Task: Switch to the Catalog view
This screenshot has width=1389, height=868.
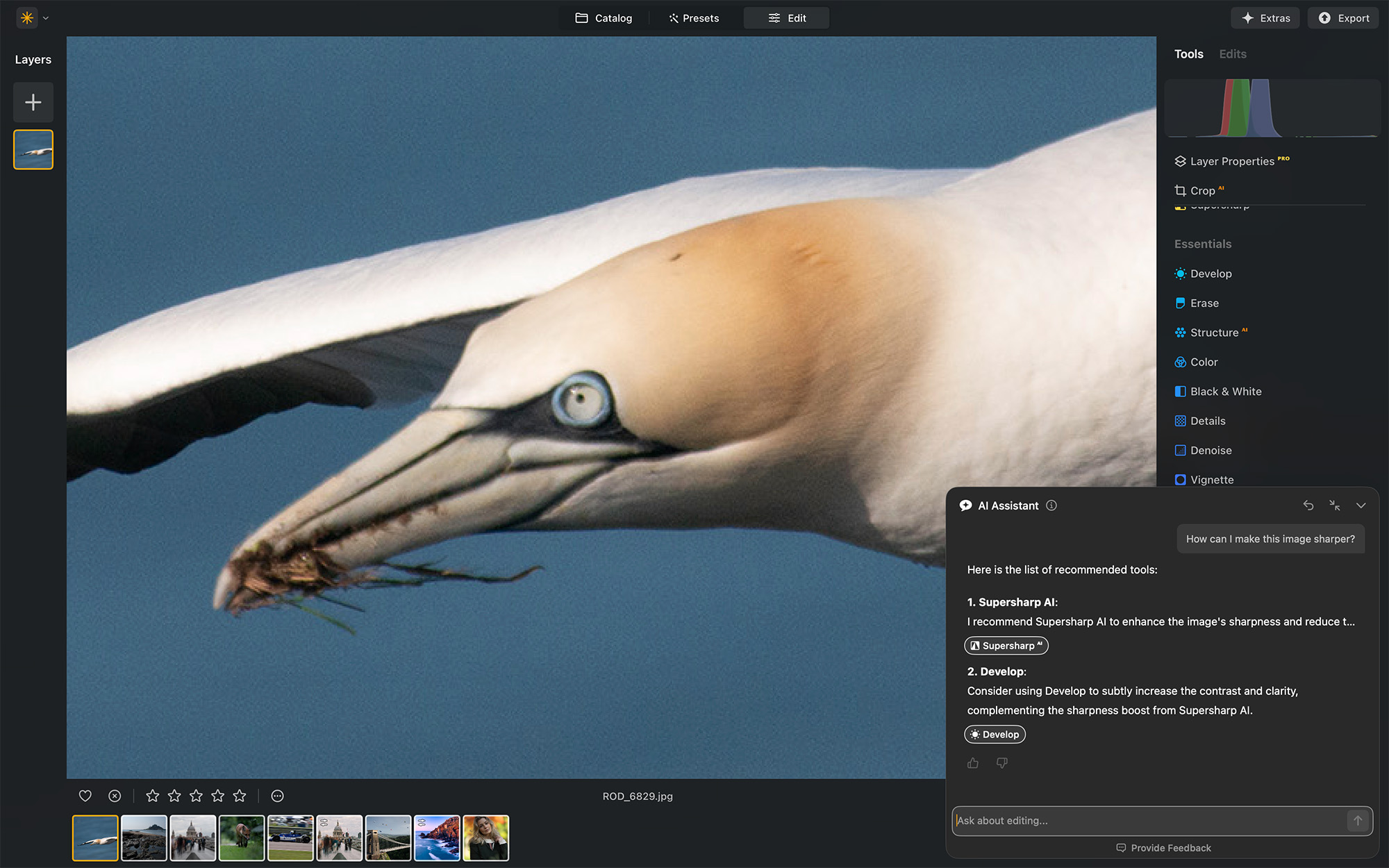Action: (x=604, y=18)
